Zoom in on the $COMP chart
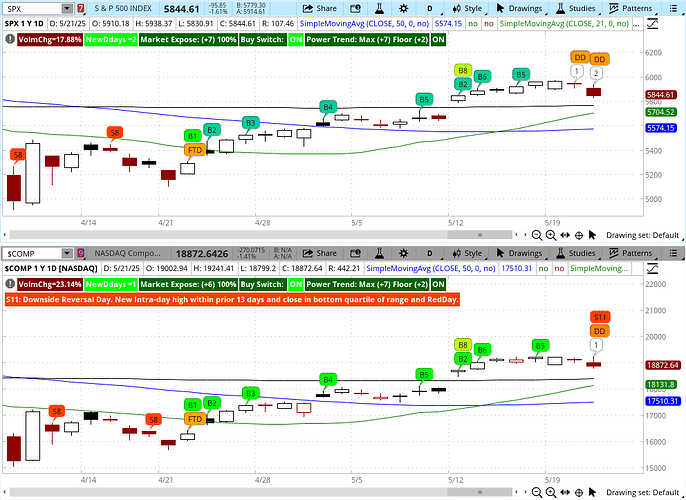Image resolution: width=686 pixels, height=500 pixels. pyautogui.click(x=551, y=493)
